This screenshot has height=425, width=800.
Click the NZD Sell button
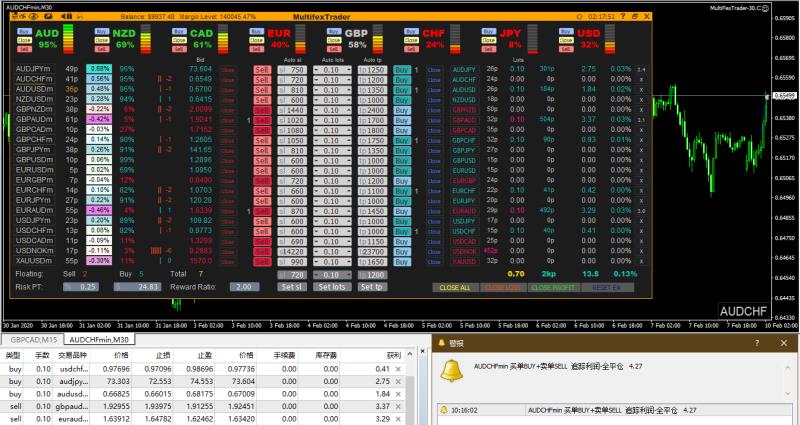[x=102, y=49]
